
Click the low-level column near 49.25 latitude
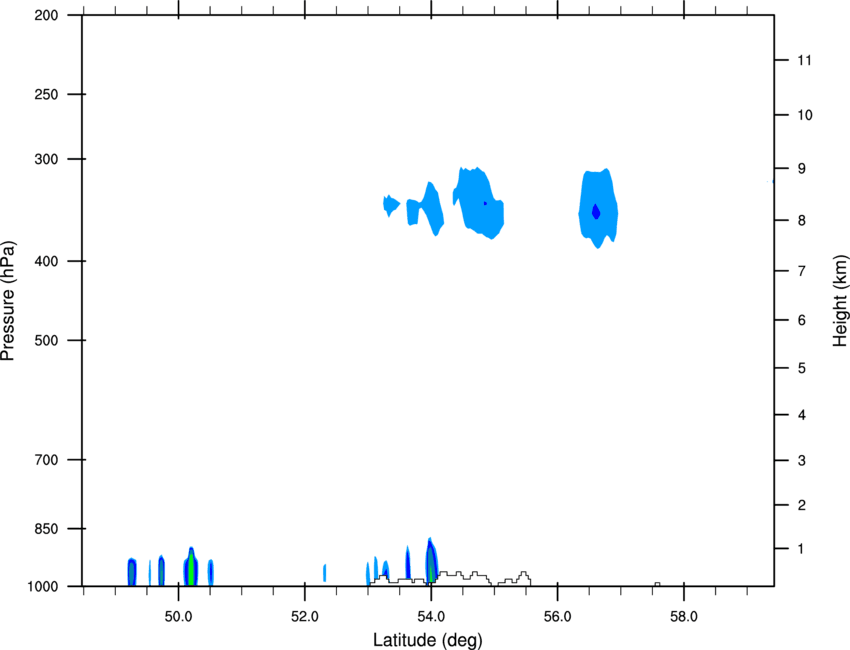[x=132, y=572]
